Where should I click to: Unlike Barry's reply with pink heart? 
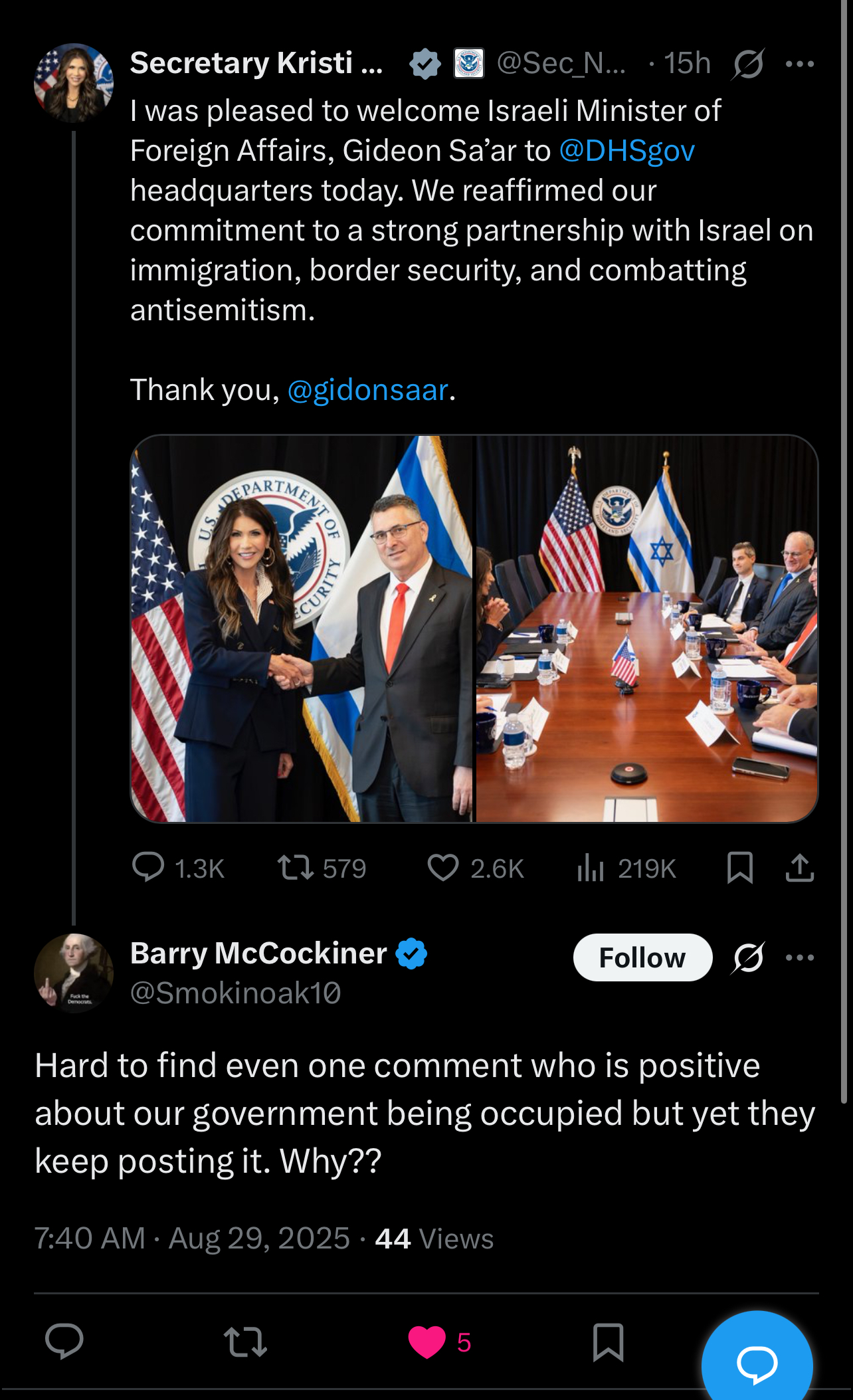click(x=427, y=1342)
